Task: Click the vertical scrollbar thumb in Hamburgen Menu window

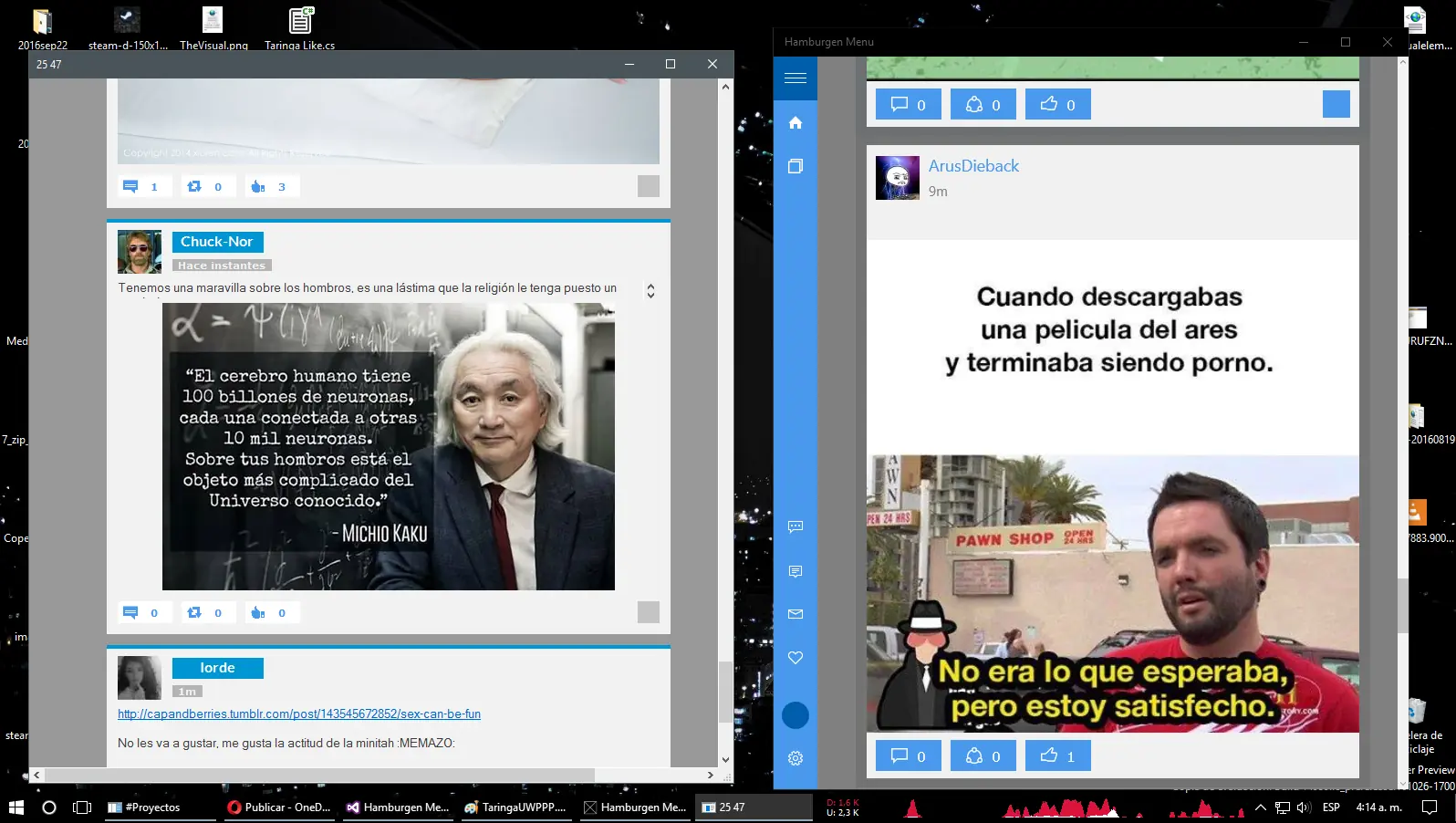Action: [x=1403, y=606]
